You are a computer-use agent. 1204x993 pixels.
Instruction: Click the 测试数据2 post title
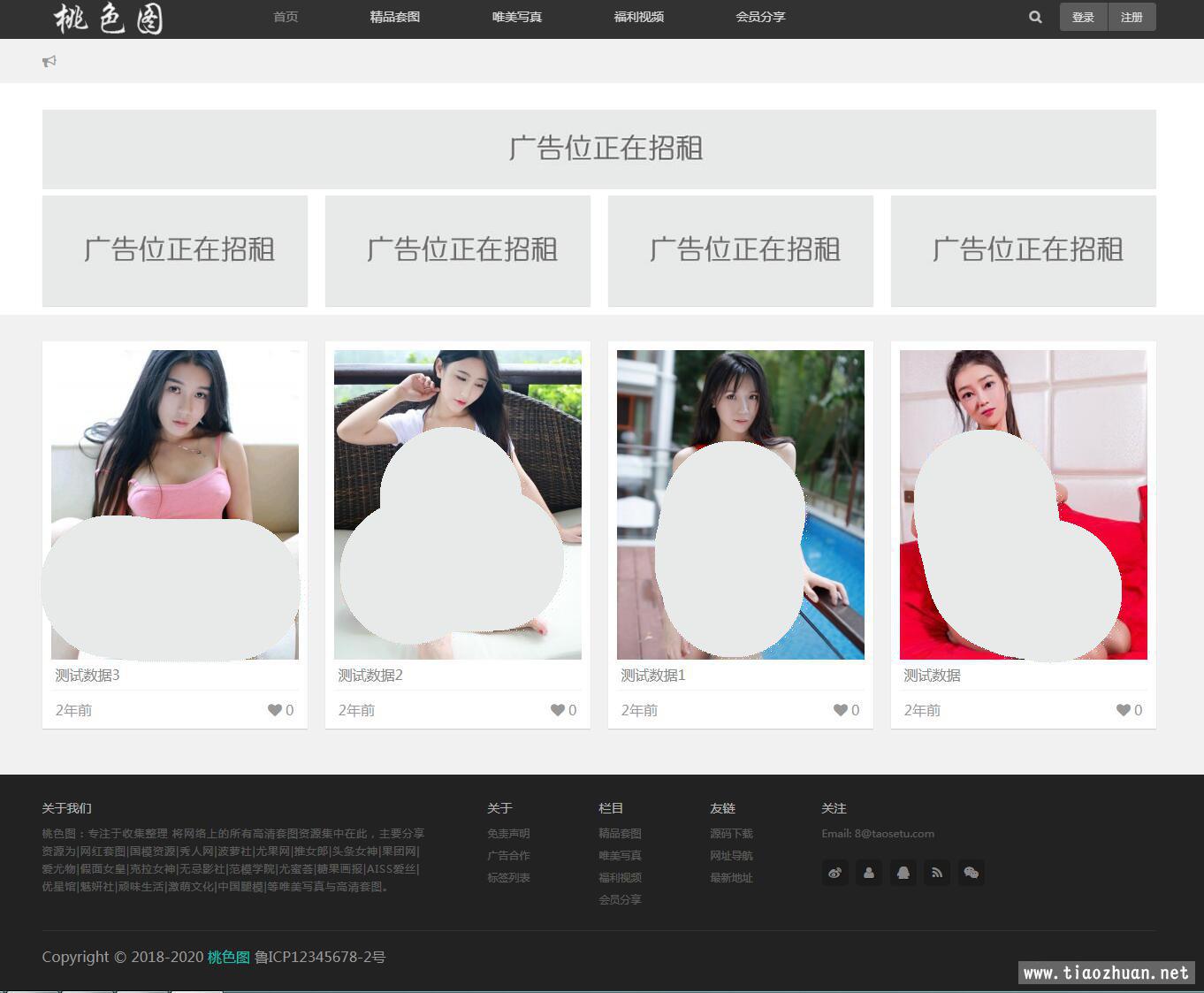[370, 676]
